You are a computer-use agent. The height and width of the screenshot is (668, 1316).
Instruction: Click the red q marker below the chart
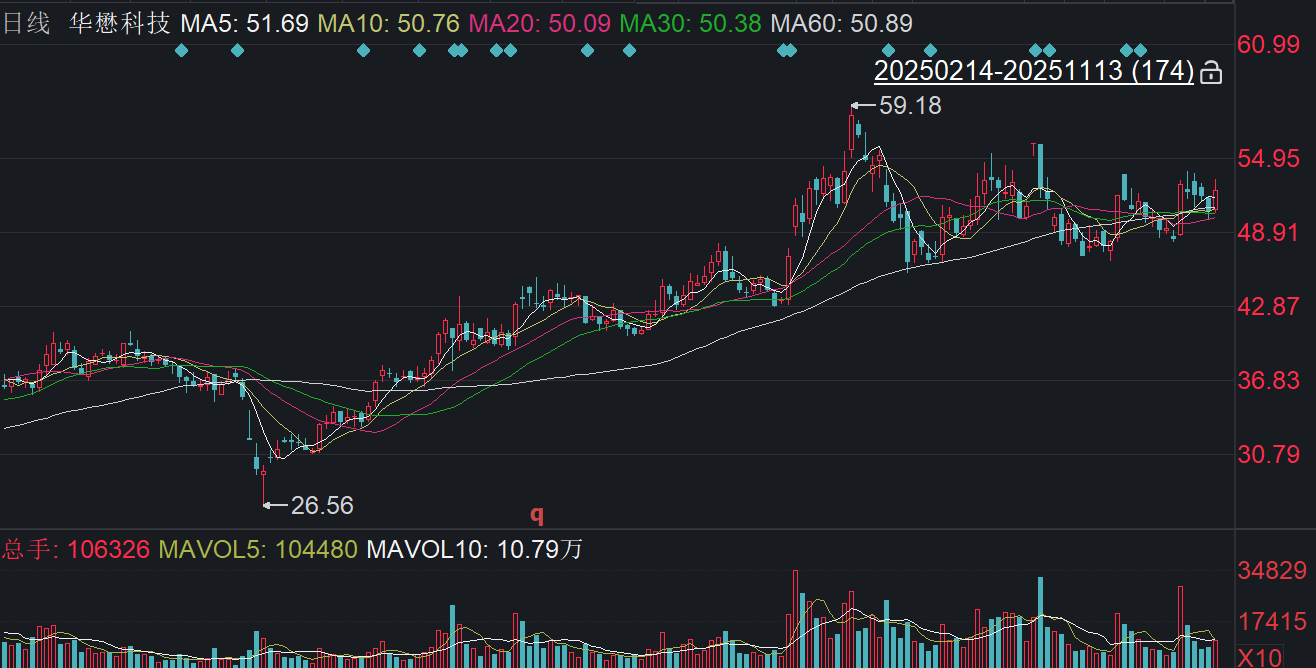click(x=537, y=514)
